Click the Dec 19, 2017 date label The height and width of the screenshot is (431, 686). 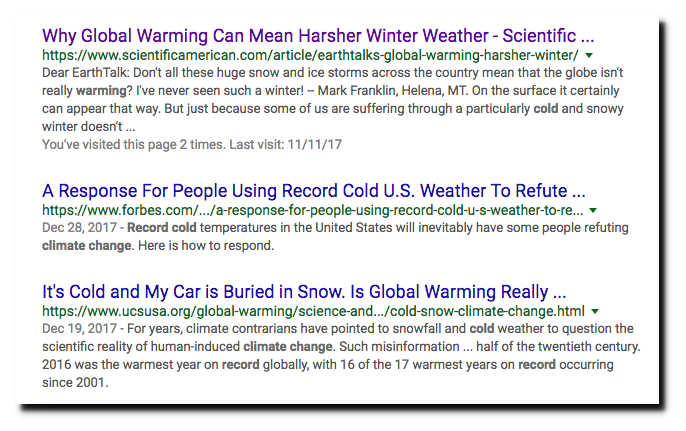coord(79,329)
